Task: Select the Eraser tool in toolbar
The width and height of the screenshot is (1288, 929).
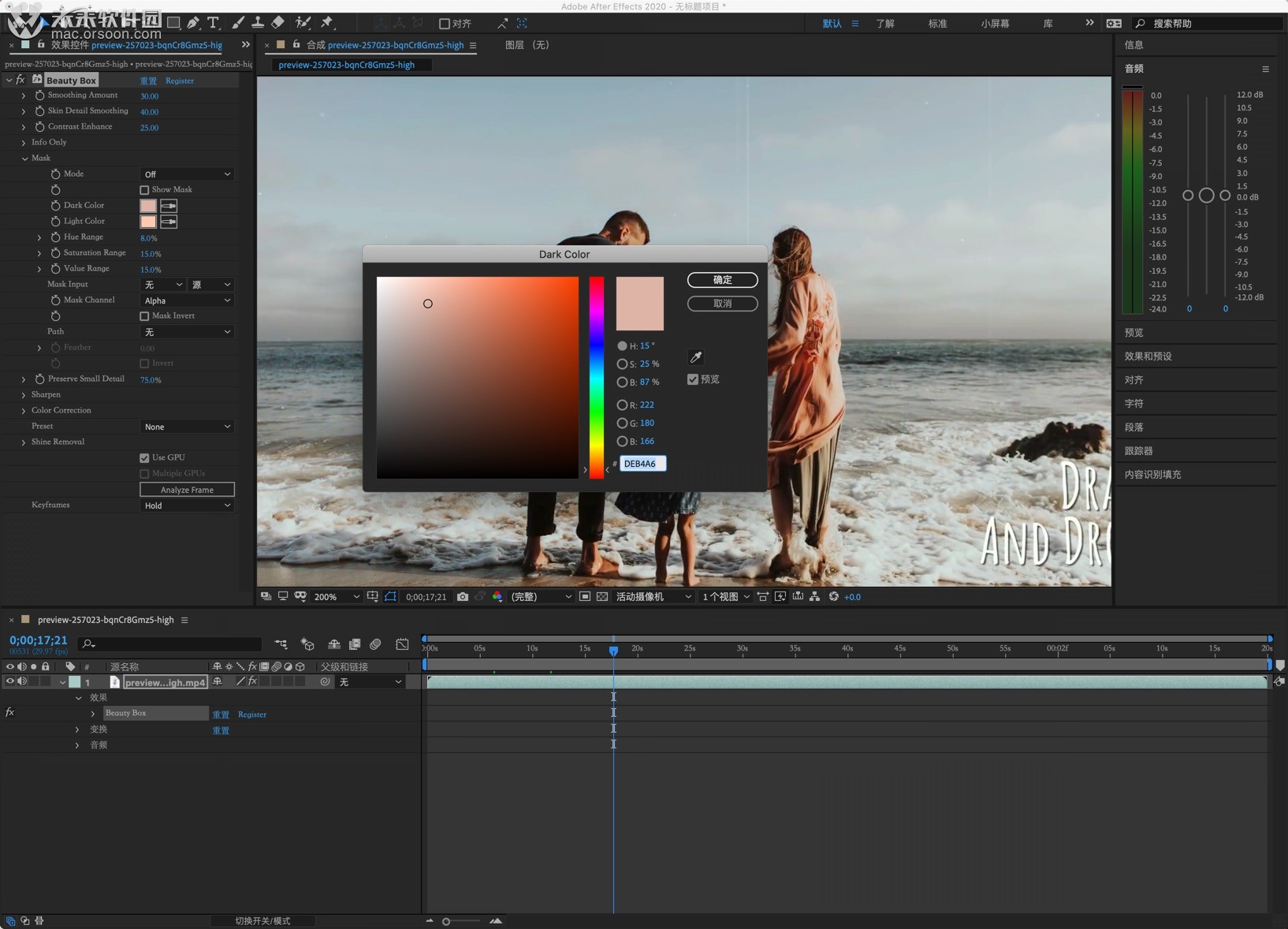Action: [x=278, y=23]
